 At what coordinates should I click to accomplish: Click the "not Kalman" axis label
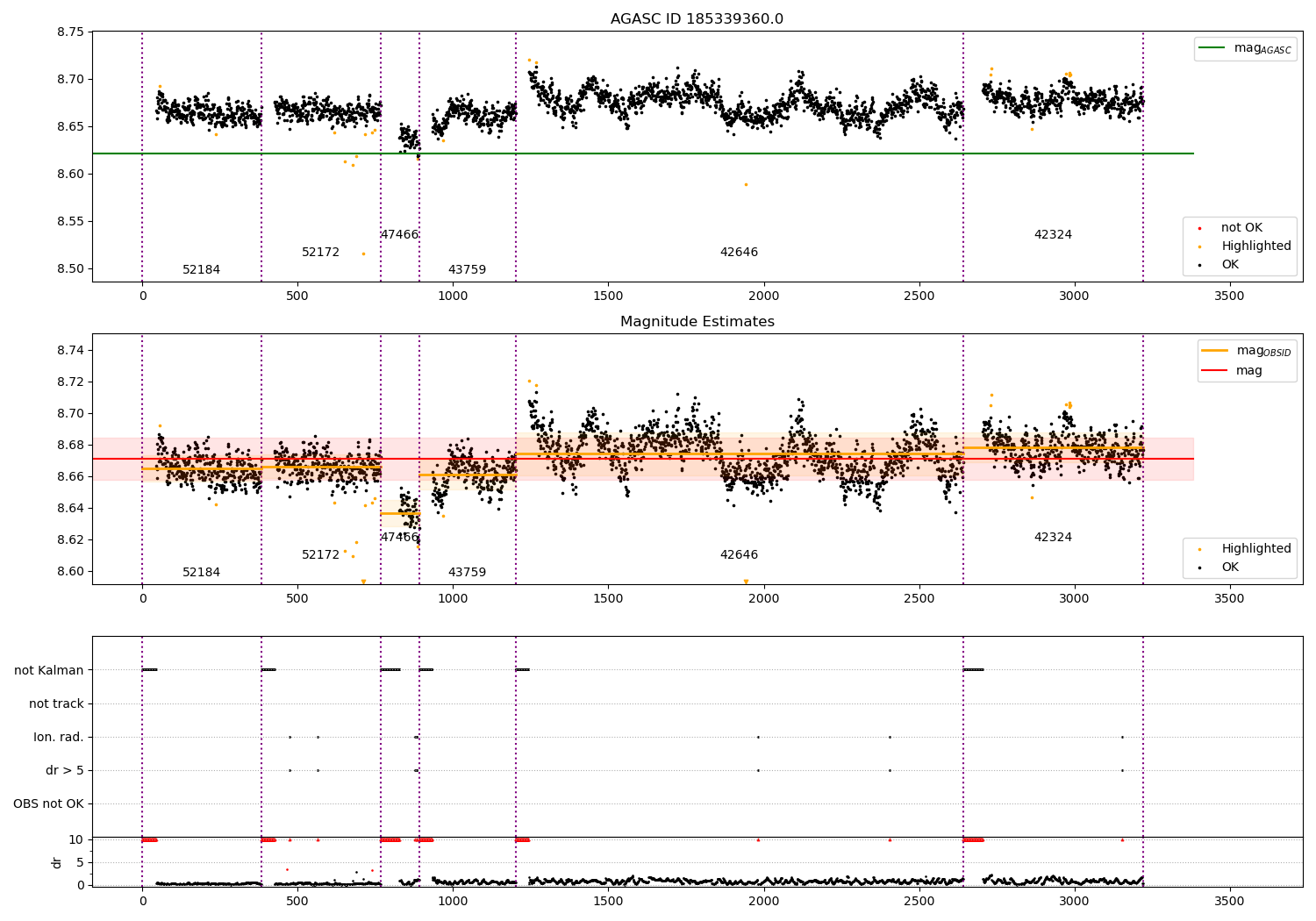(x=49, y=670)
